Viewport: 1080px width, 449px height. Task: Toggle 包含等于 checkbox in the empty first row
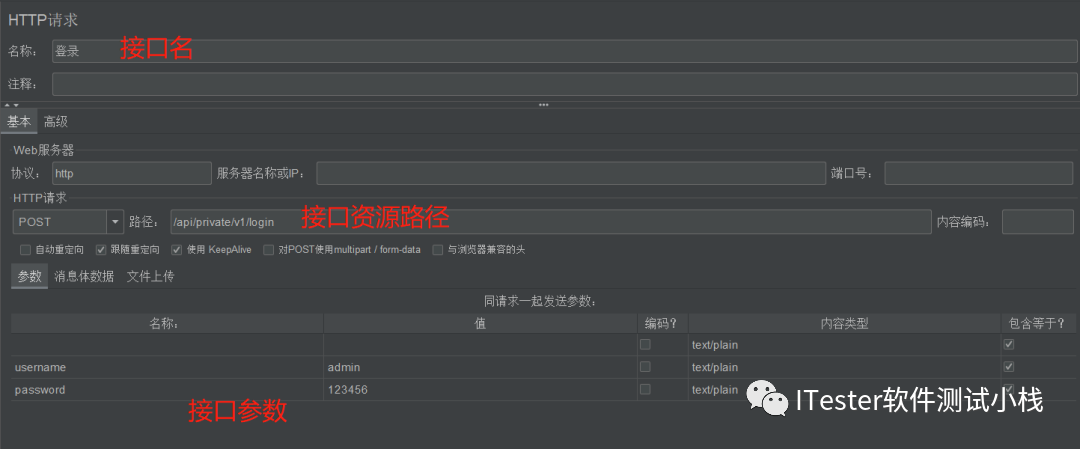[1009, 344]
